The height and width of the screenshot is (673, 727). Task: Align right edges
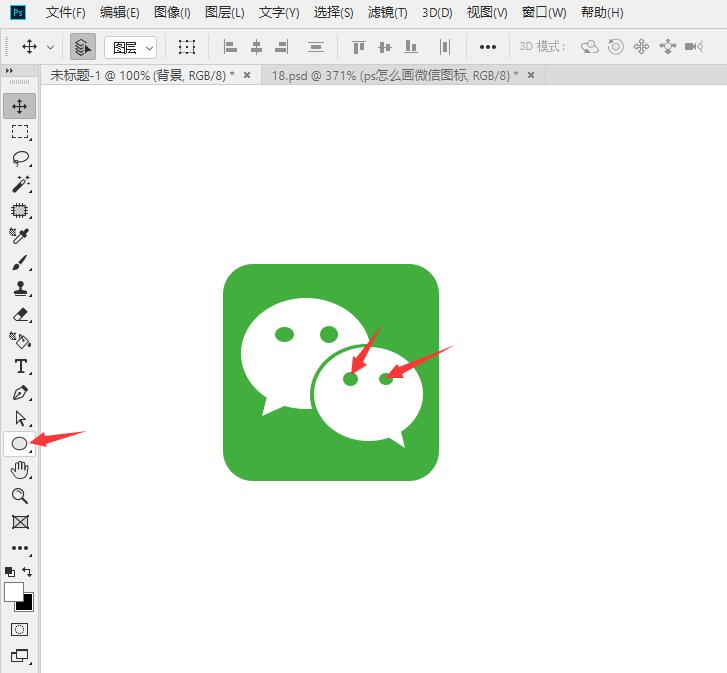click(281, 47)
